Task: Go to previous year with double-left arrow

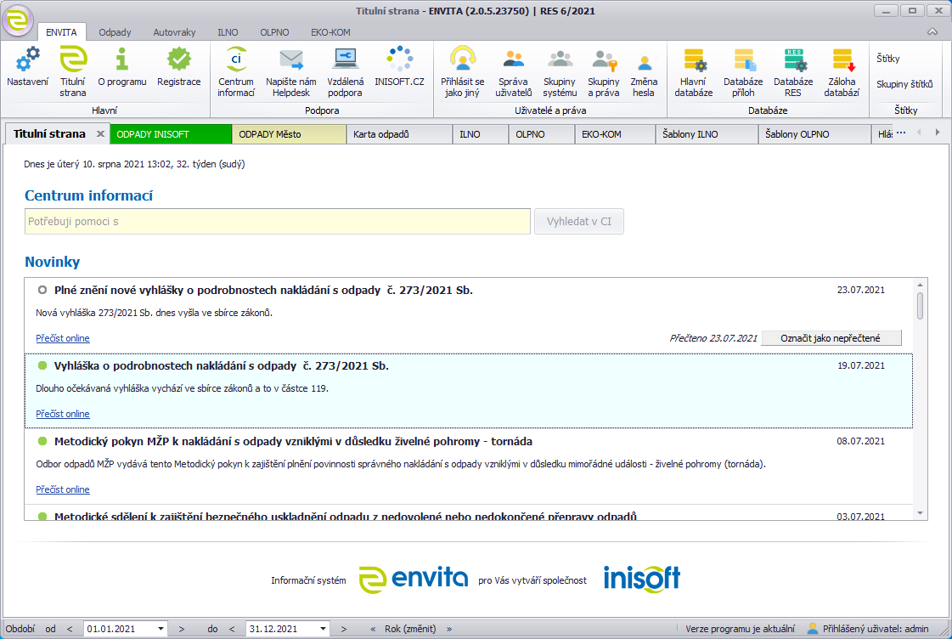Action: tap(373, 629)
